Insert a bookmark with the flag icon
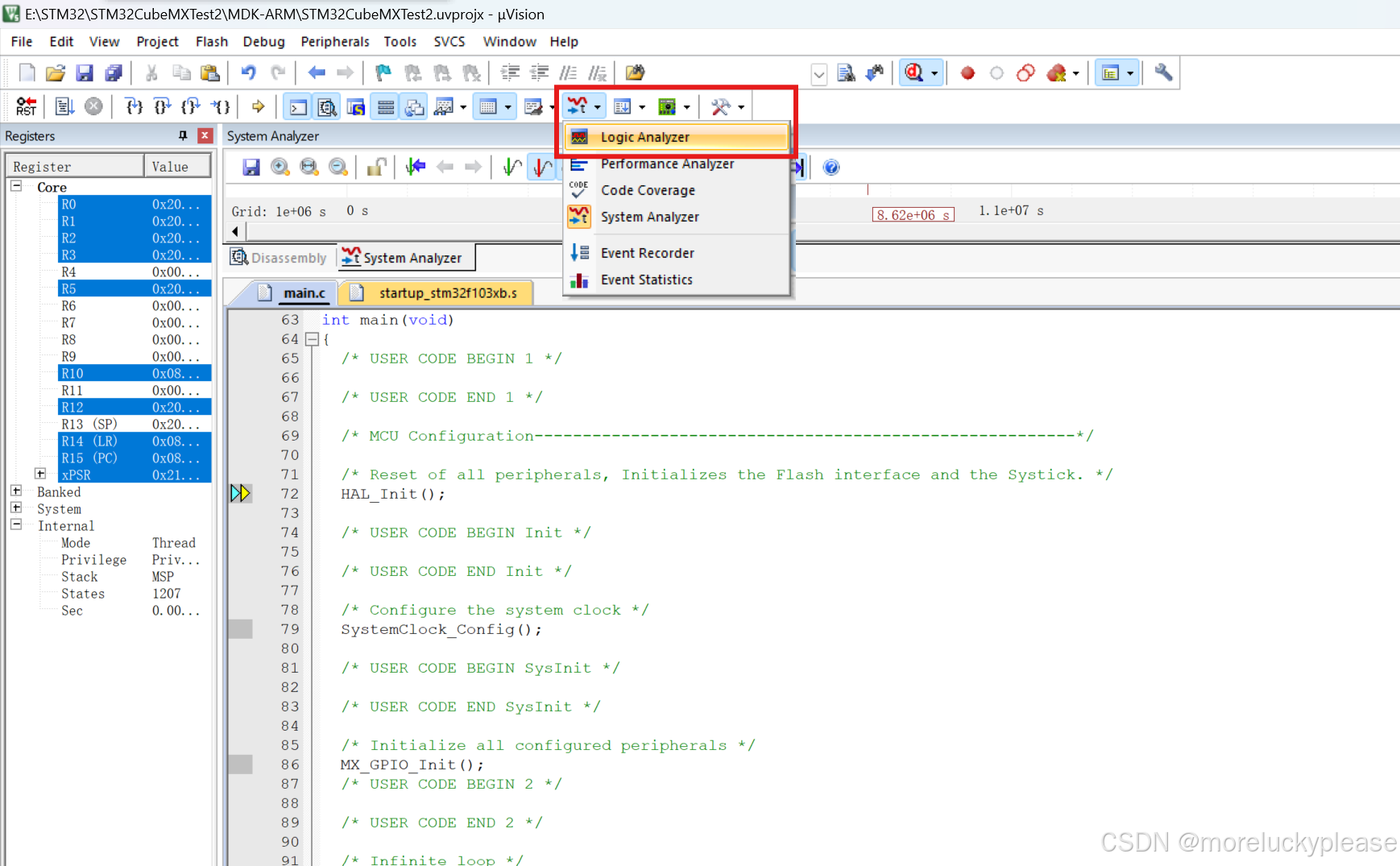This screenshot has width=1400, height=866. click(383, 73)
